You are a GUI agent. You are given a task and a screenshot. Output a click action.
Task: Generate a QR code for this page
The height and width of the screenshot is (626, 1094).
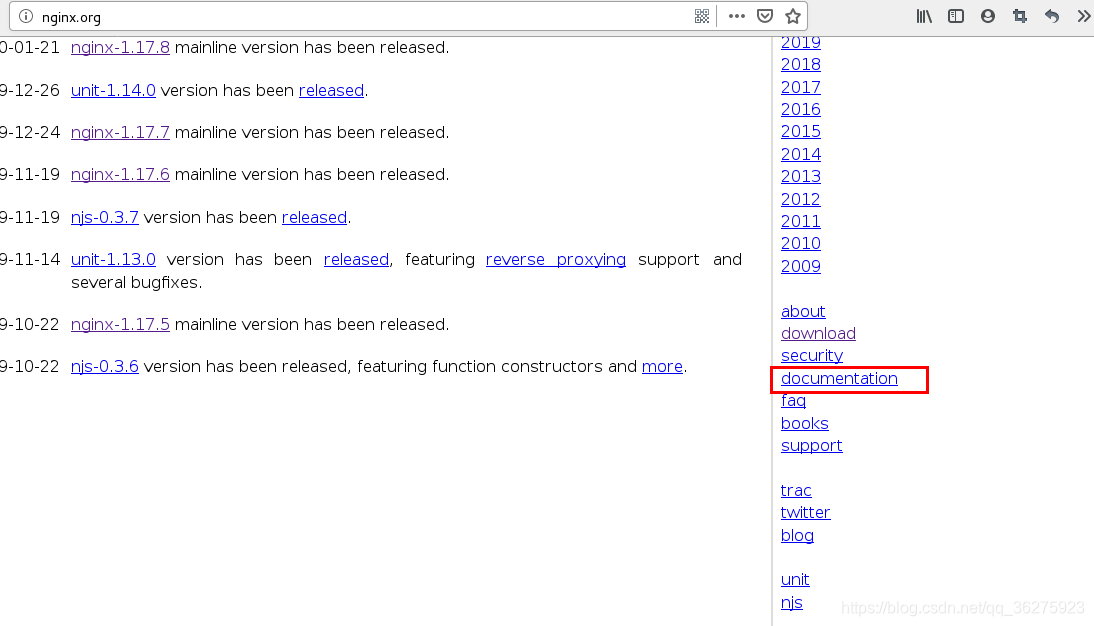coord(702,16)
